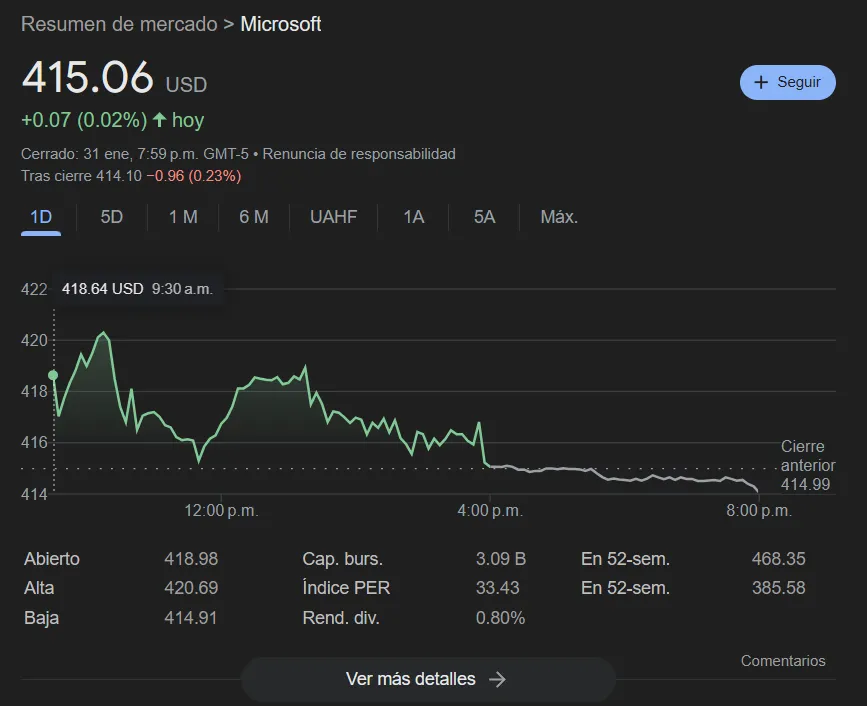Click the green point marker at 9:30 a.m.

[53, 375]
